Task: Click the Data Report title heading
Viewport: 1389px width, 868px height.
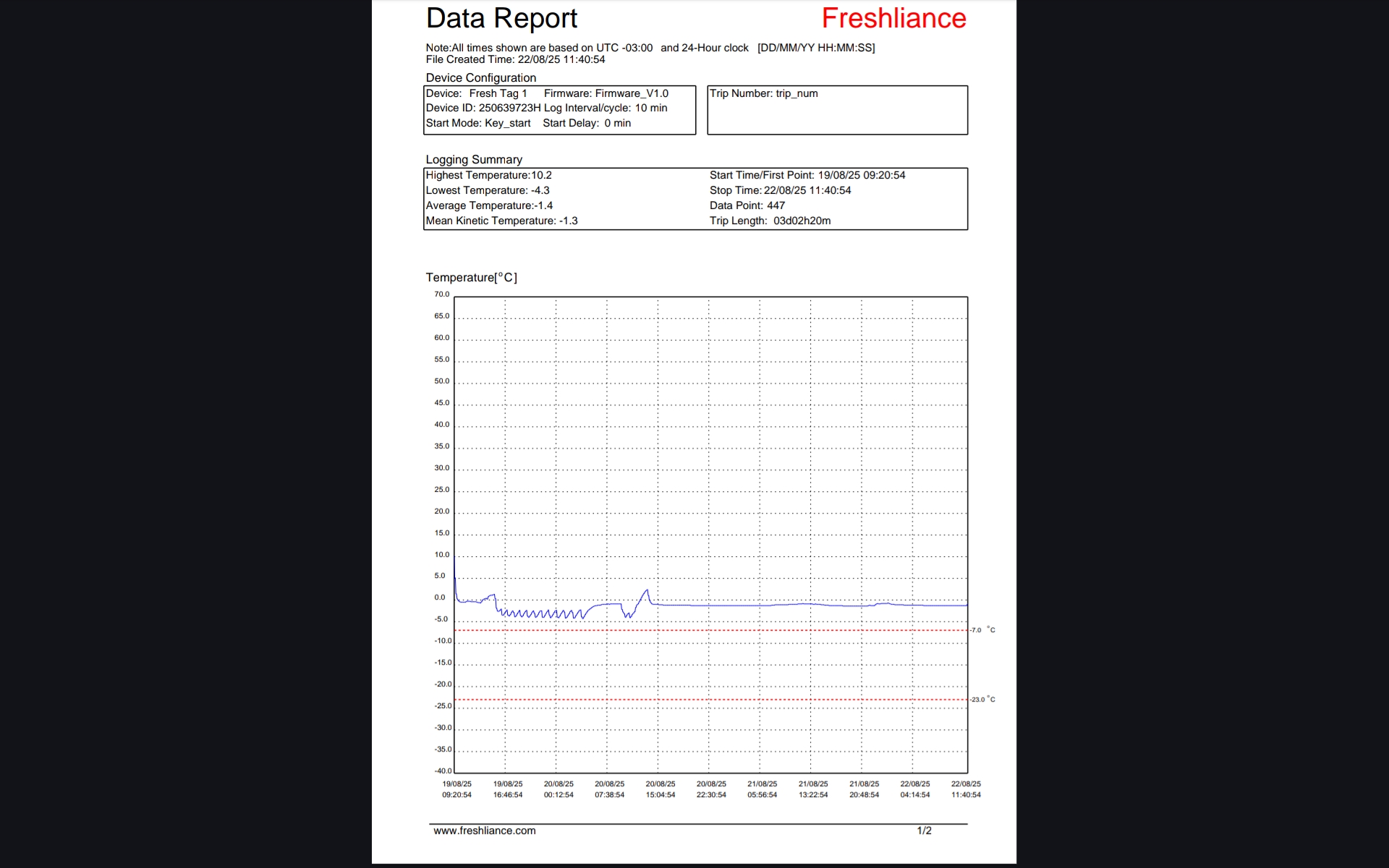Action: pyautogui.click(x=501, y=19)
